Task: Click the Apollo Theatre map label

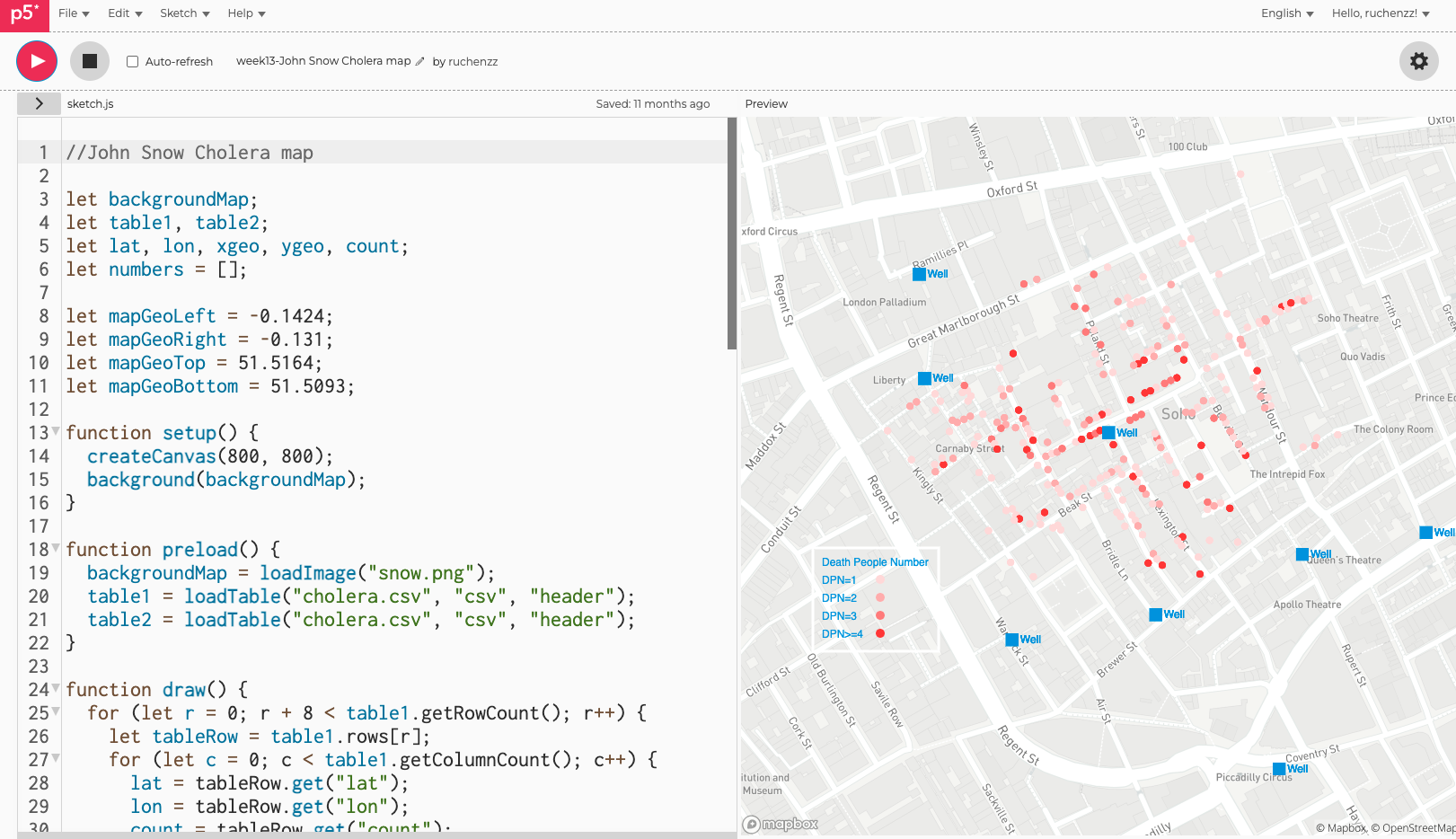Action: (1307, 605)
